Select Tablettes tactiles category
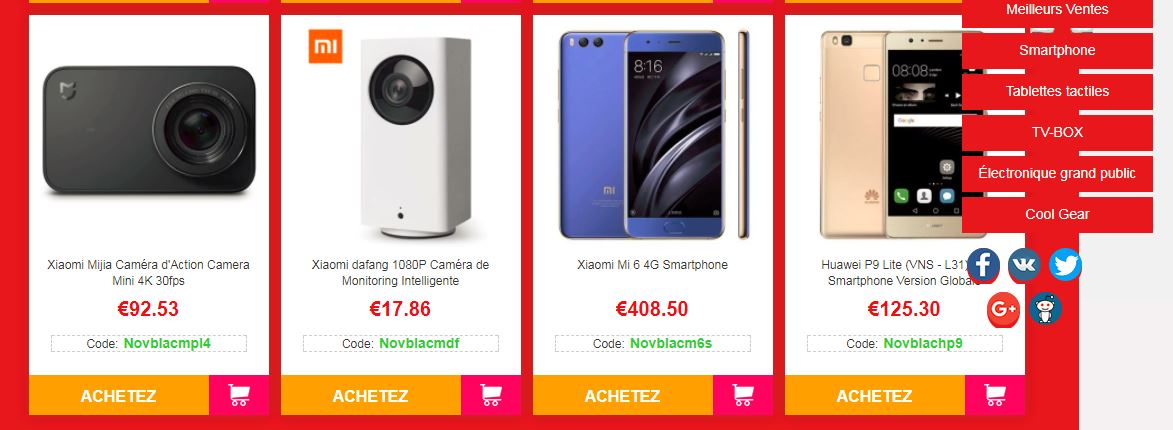 point(1057,92)
